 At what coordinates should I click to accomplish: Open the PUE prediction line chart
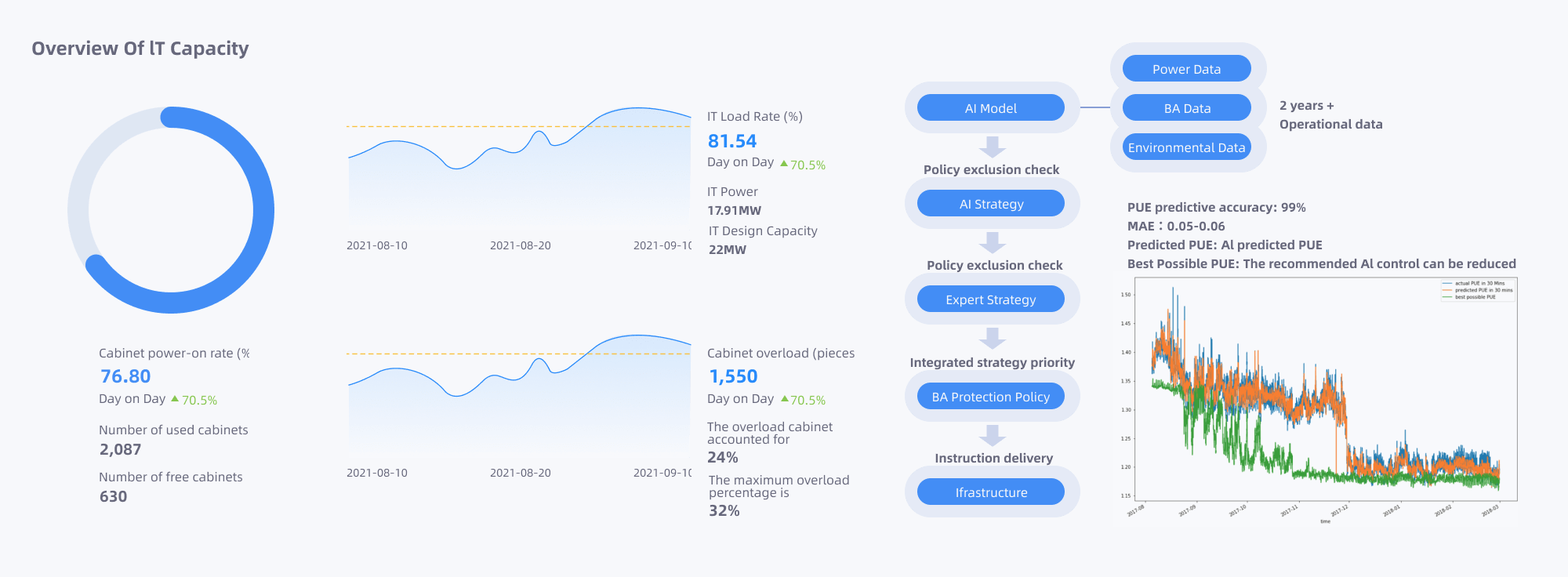pyautogui.click(x=1316, y=400)
